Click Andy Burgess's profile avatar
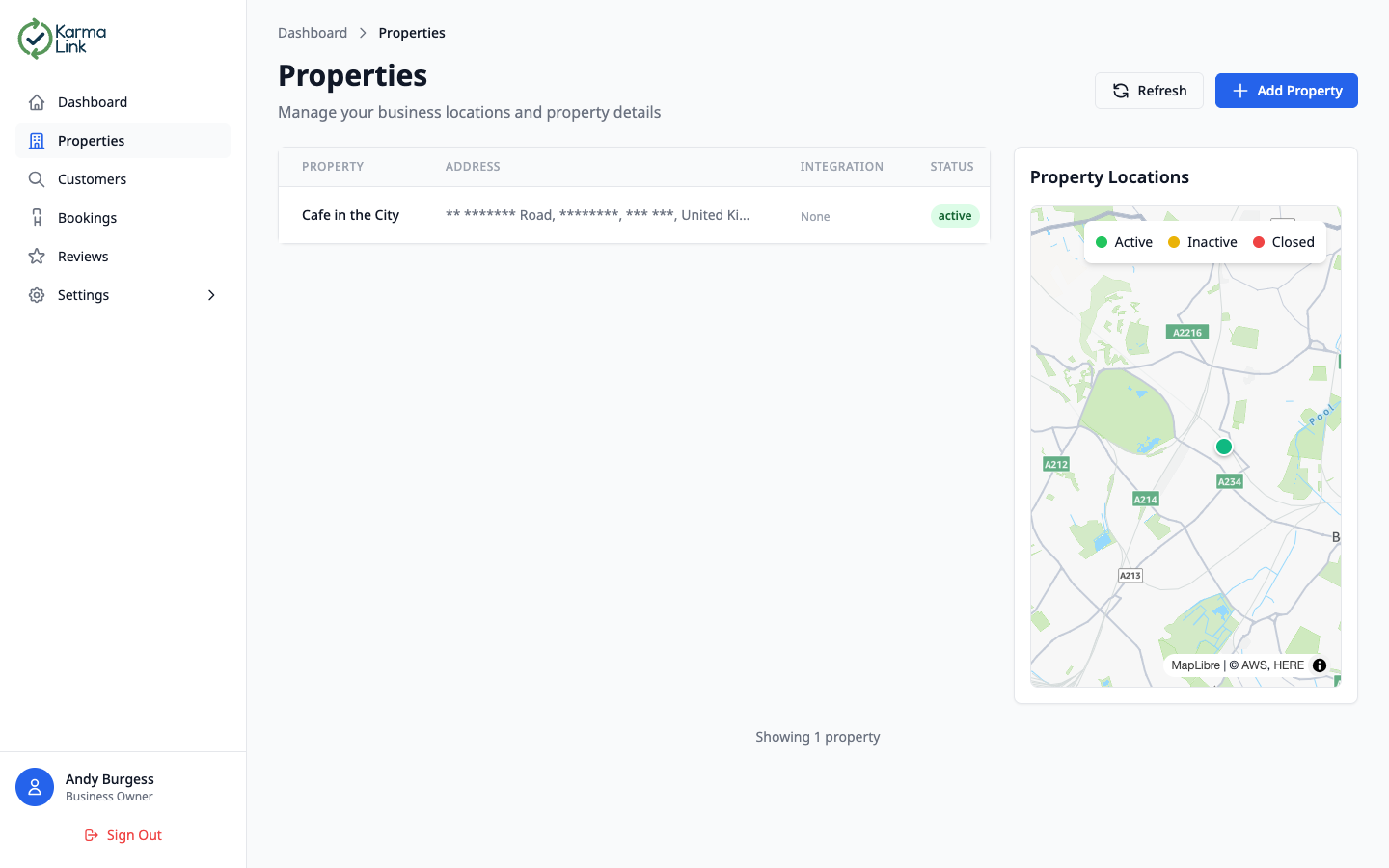 coord(35,787)
